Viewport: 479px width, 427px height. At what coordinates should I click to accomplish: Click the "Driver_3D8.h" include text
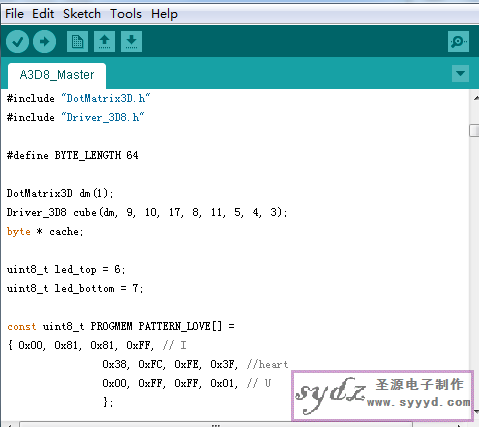click(103, 117)
